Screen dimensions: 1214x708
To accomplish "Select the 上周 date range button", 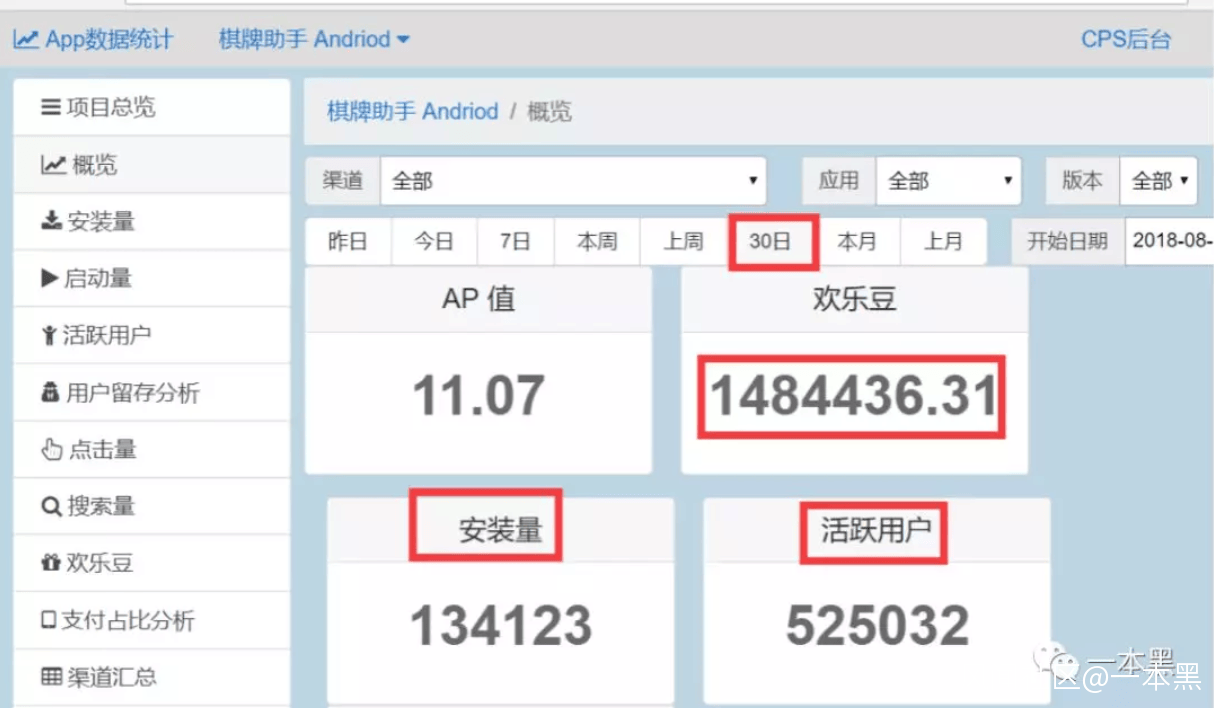I will coord(684,242).
